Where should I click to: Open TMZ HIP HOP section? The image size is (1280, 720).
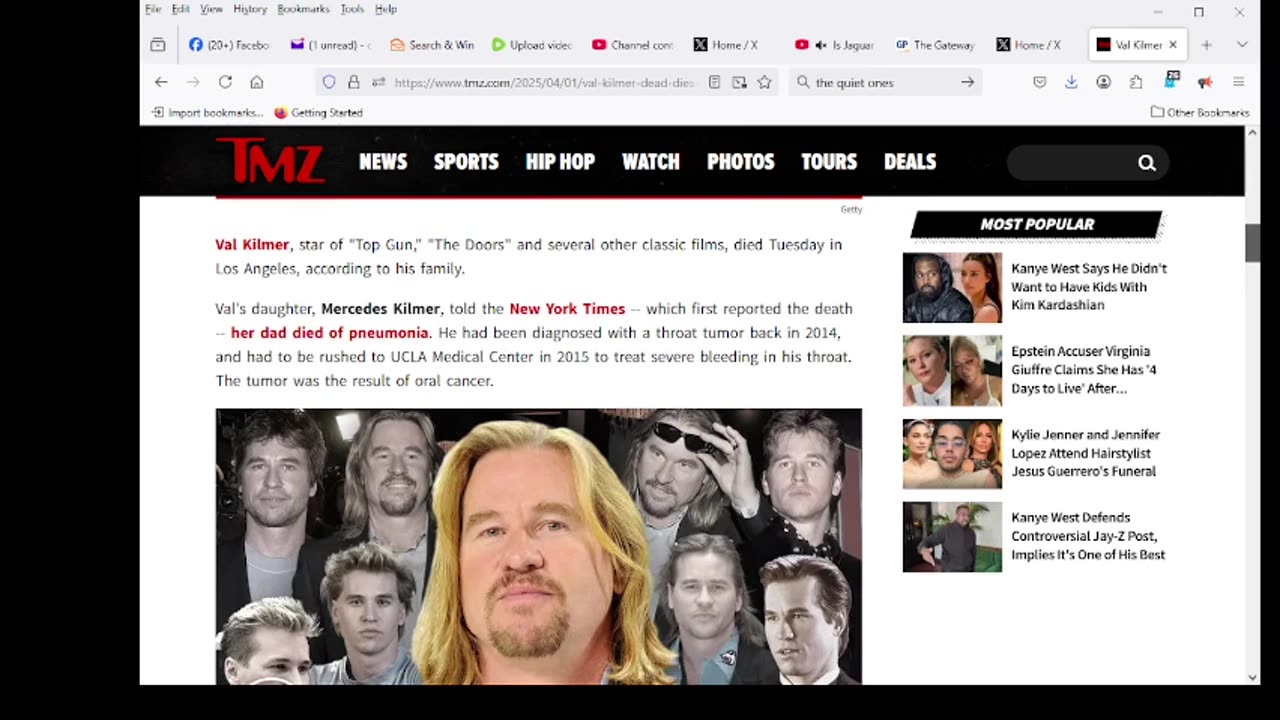(560, 162)
